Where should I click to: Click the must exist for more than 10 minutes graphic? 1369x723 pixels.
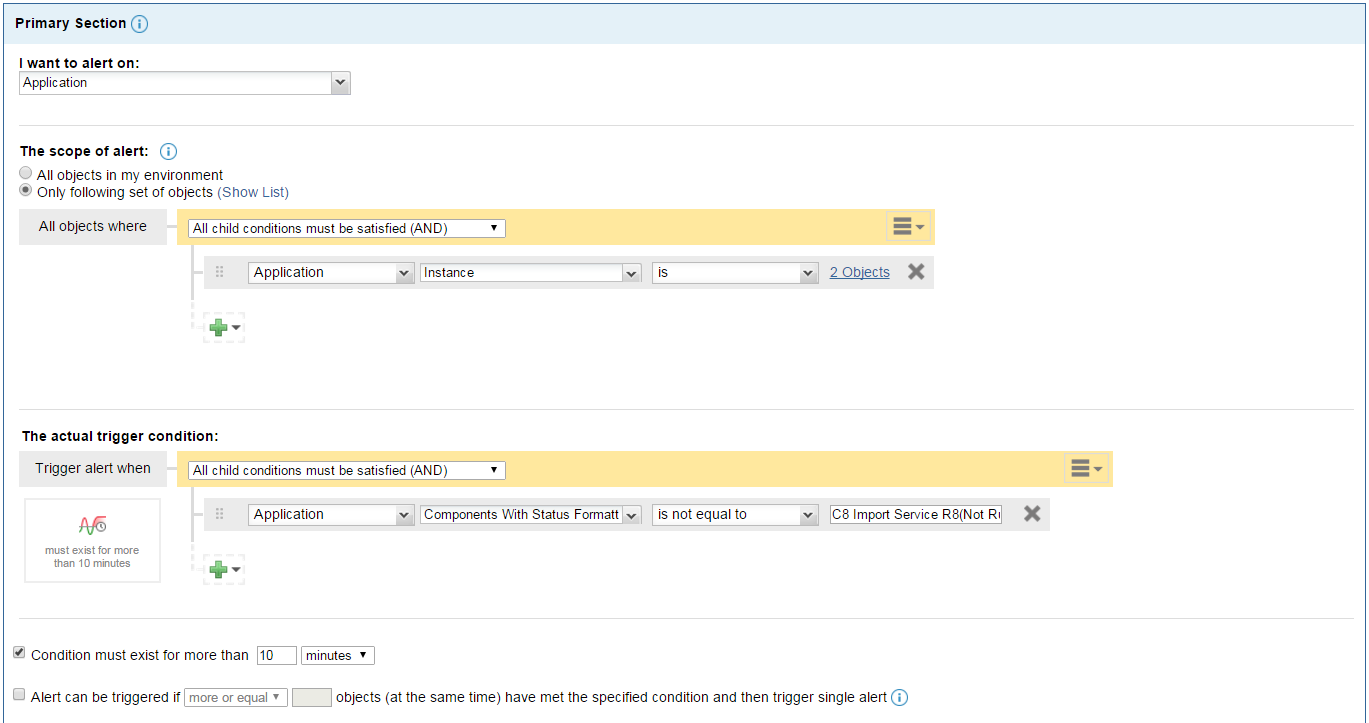click(92, 540)
